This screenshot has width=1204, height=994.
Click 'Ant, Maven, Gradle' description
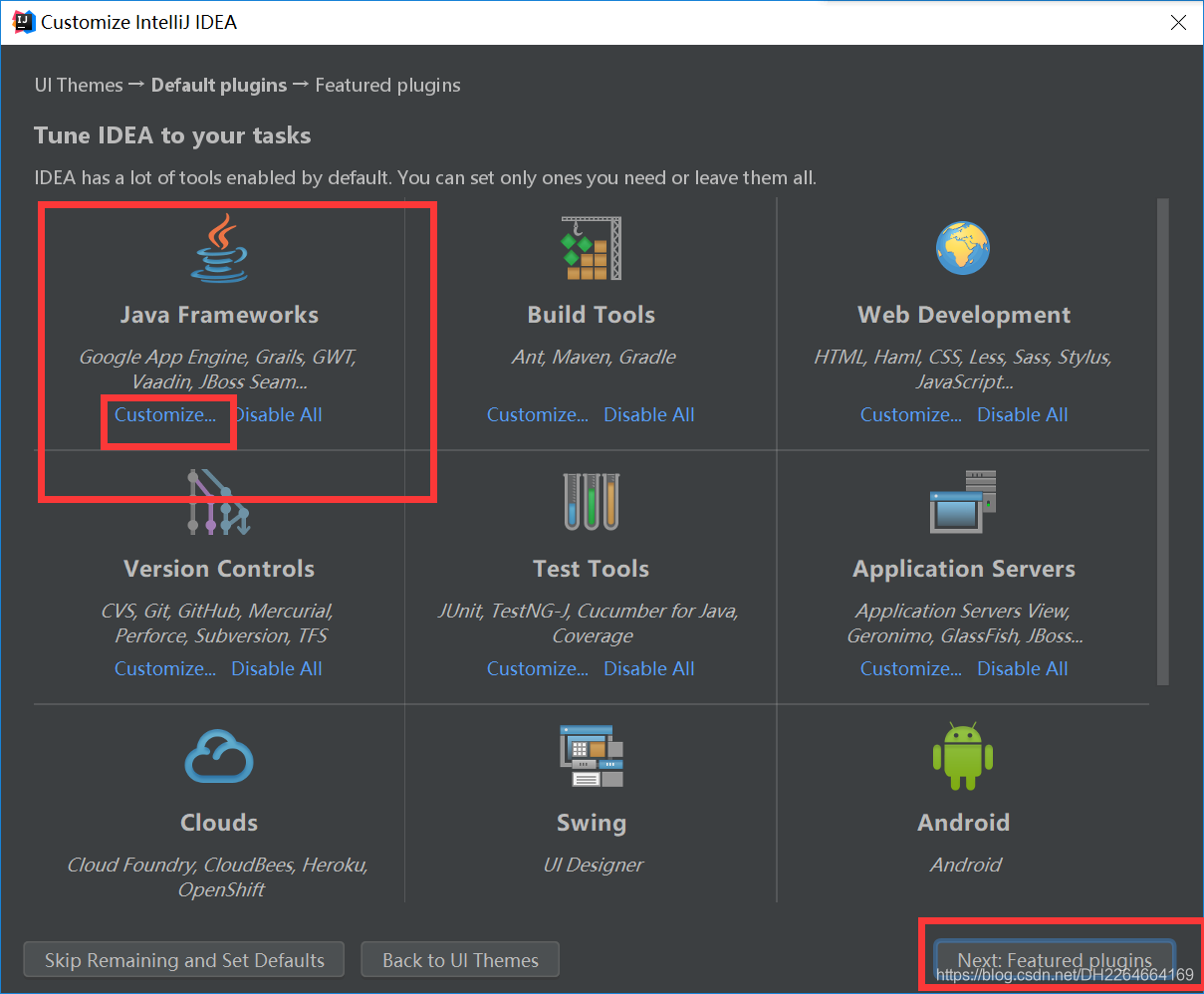(x=594, y=357)
